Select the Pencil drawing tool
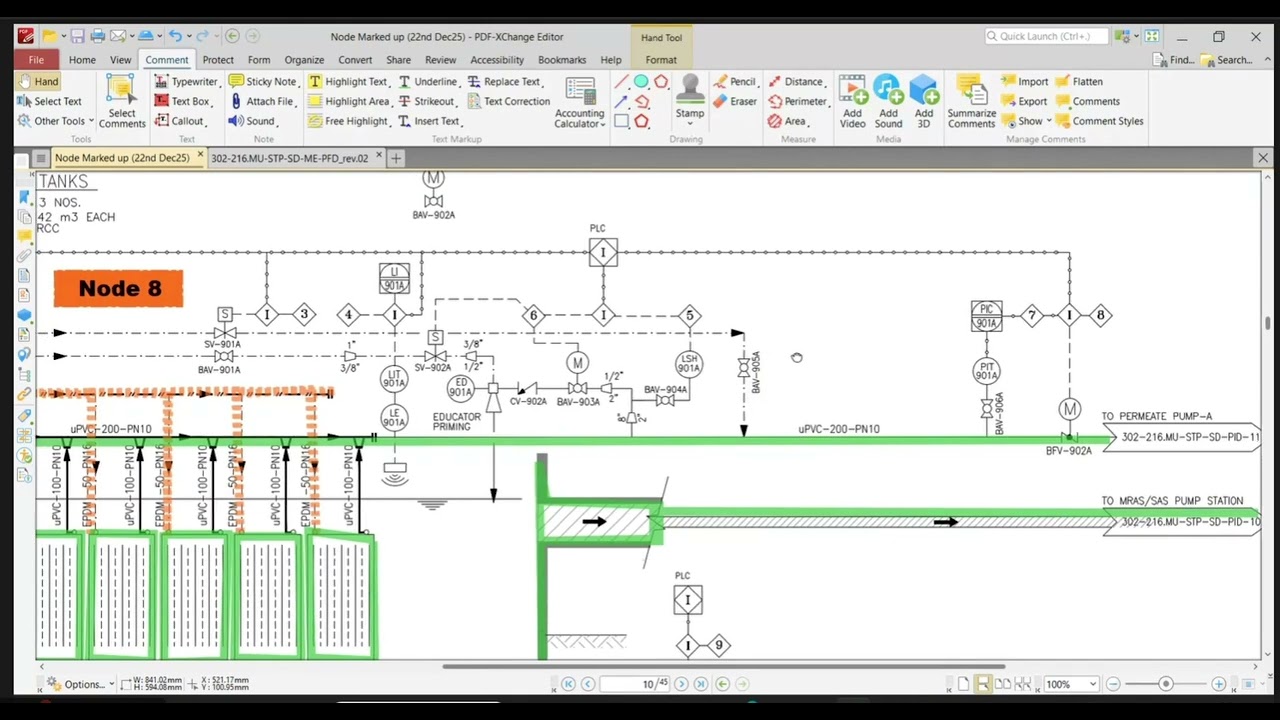This screenshot has width=1280, height=720. [734, 82]
